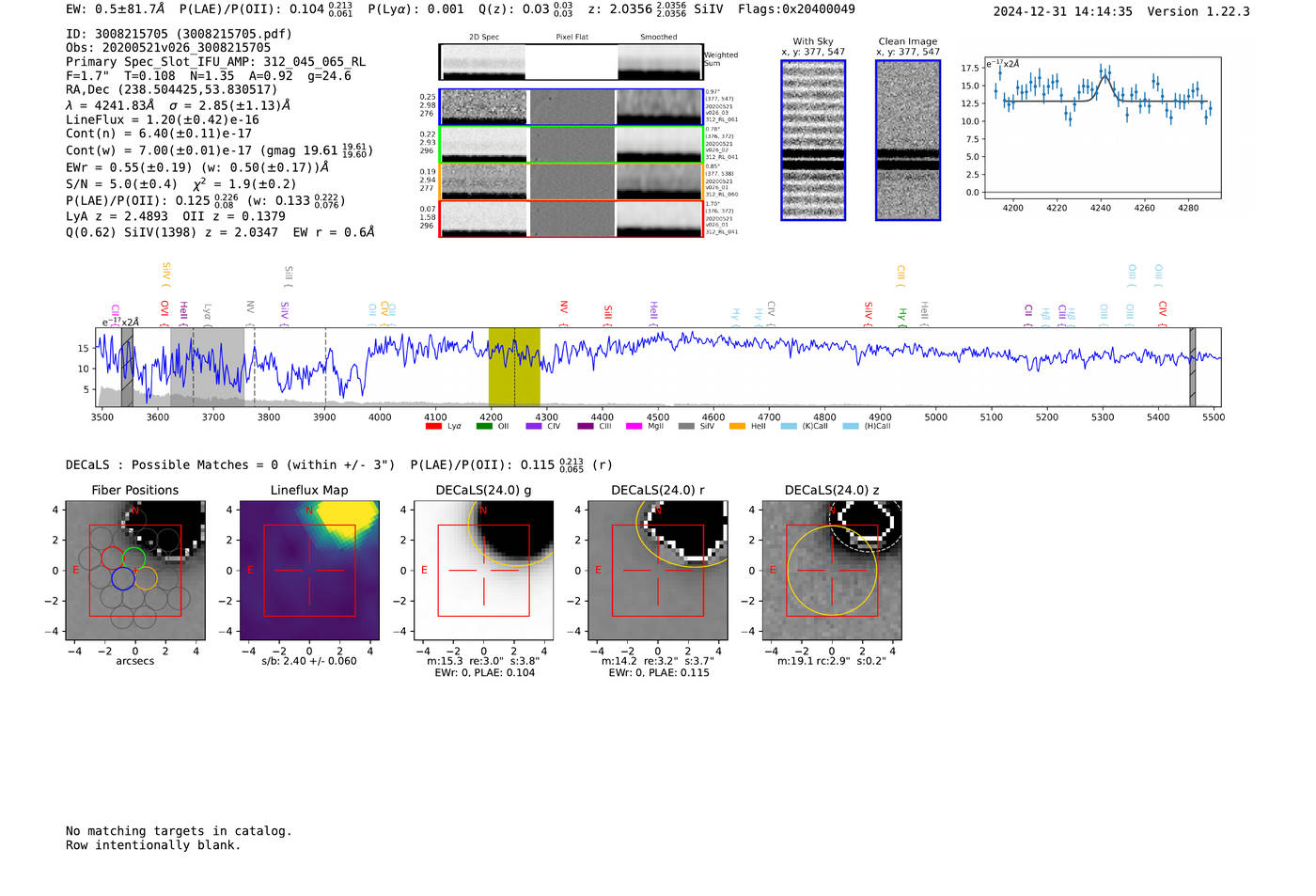Click the green OII legend swatch

pyautogui.click(x=484, y=426)
